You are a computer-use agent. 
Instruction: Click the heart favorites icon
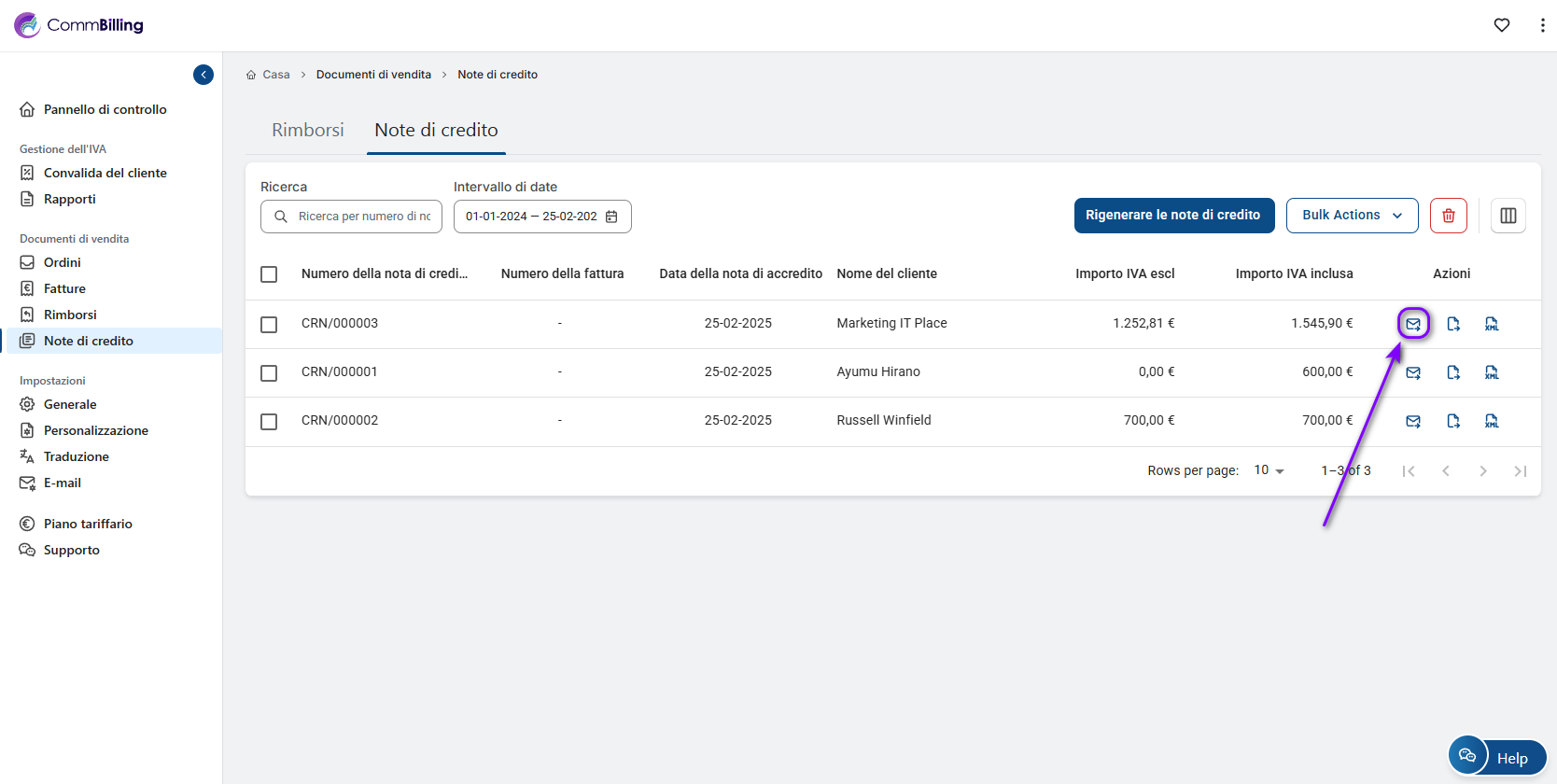[1501, 25]
